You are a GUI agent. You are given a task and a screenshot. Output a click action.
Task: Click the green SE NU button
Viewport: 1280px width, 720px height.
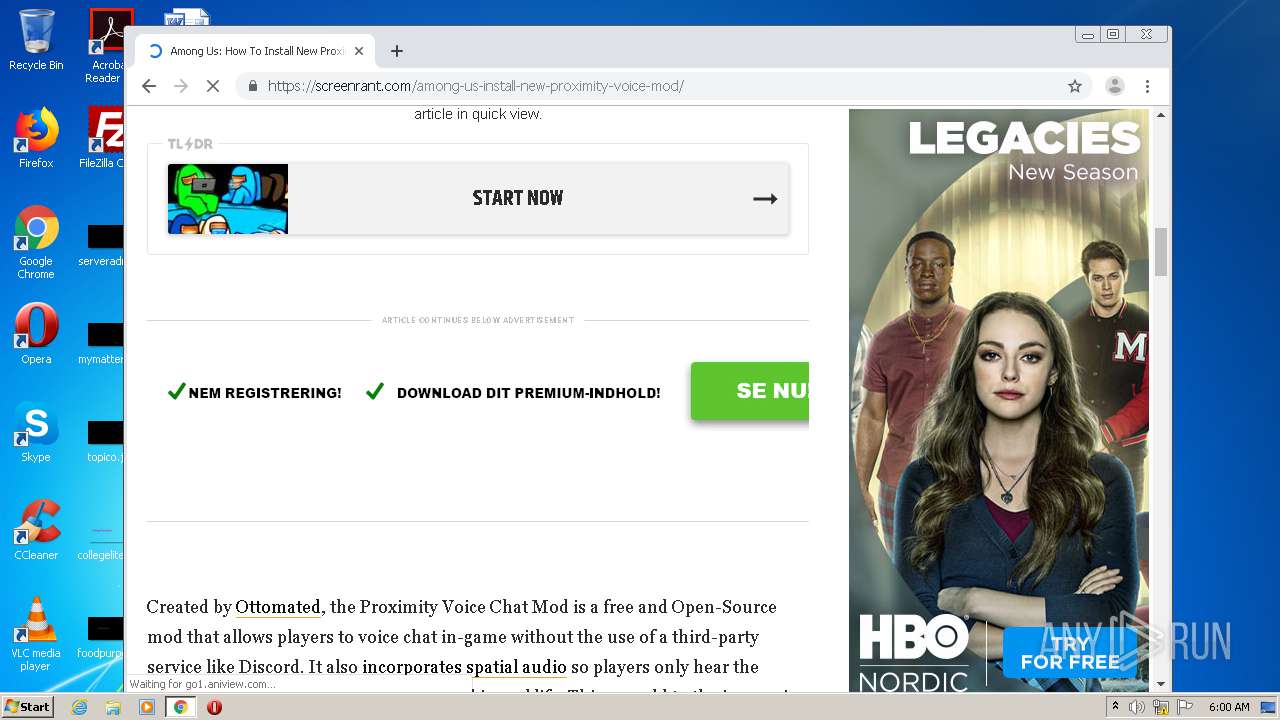click(750, 391)
